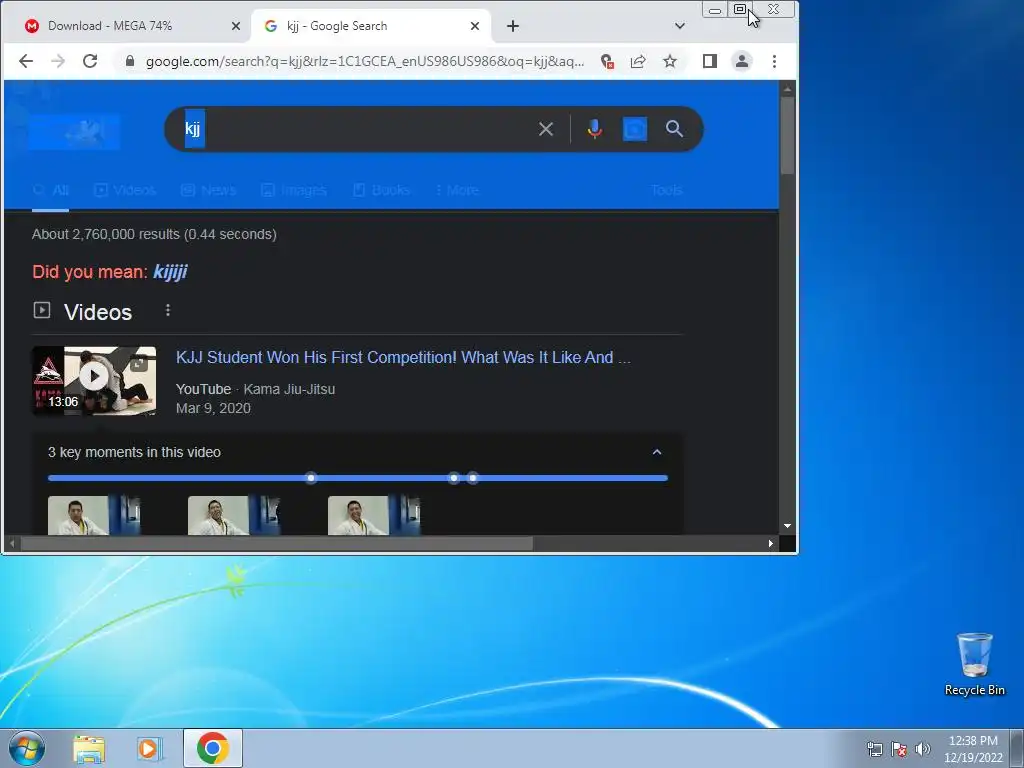The width and height of the screenshot is (1024, 768).
Task: Open the Images search filter tab
Action: [x=293, y=190]
